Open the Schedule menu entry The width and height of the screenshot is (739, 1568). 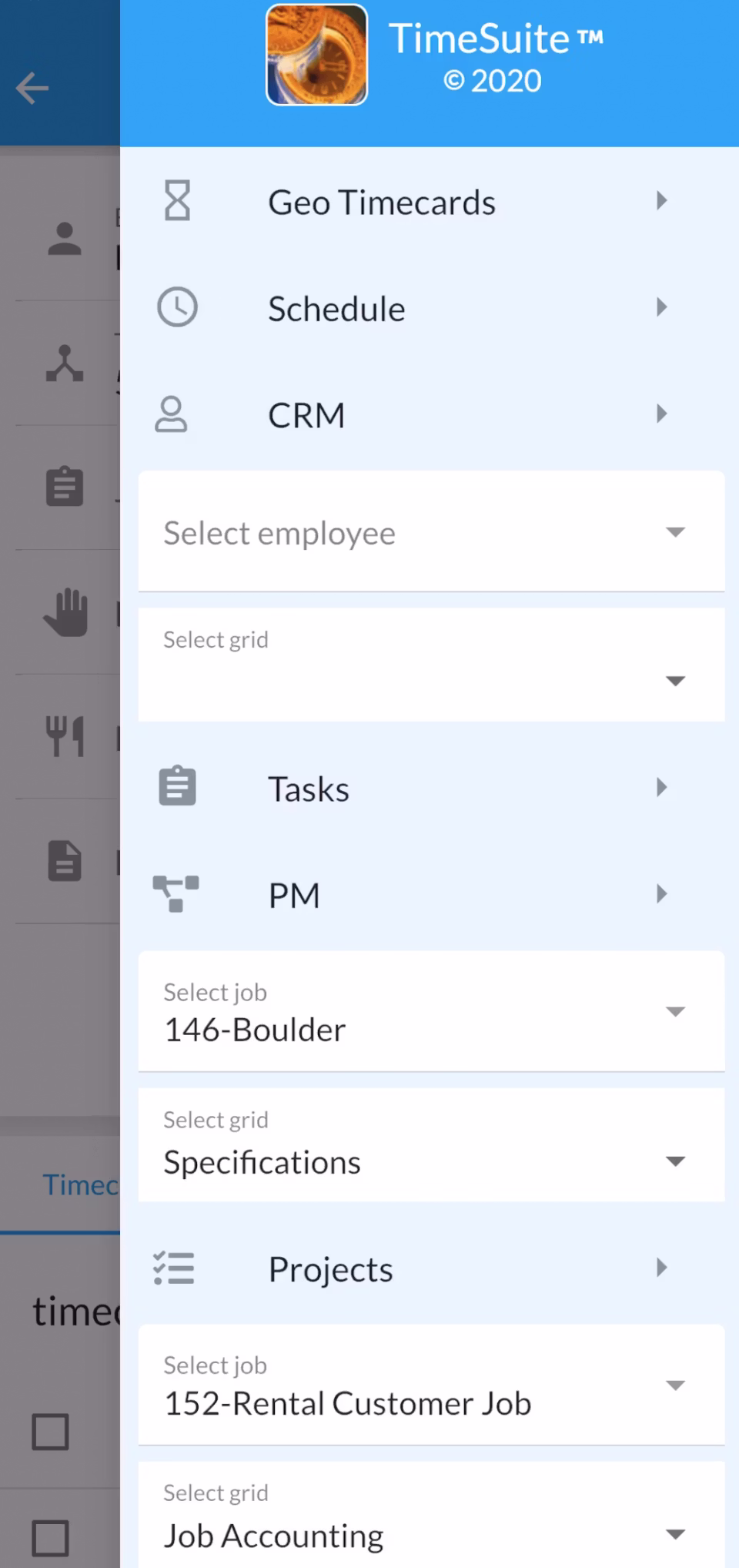[336, 308]
